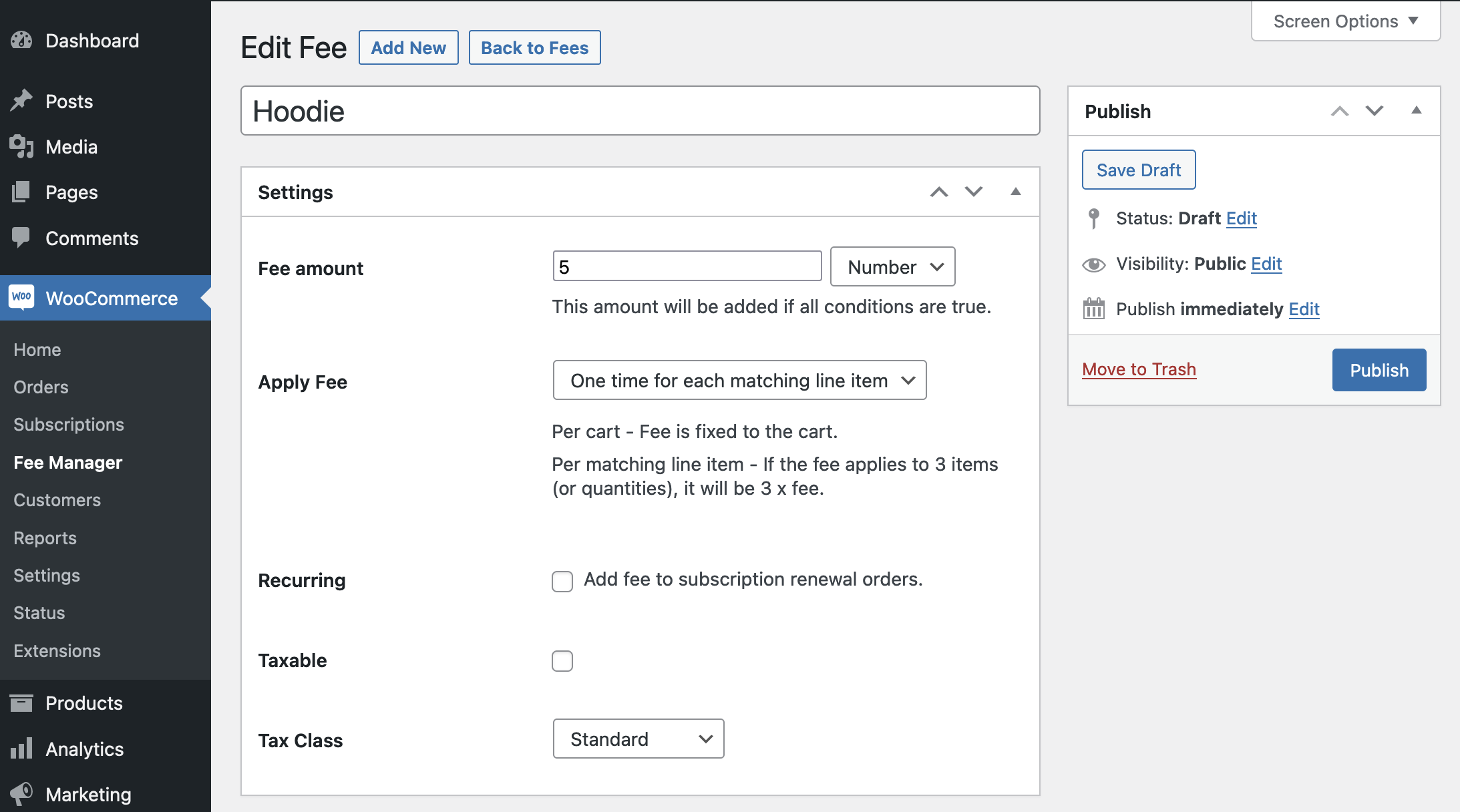Open the Number fee type dropdown
Screen dimensions: 1460x812
[892, 267]
